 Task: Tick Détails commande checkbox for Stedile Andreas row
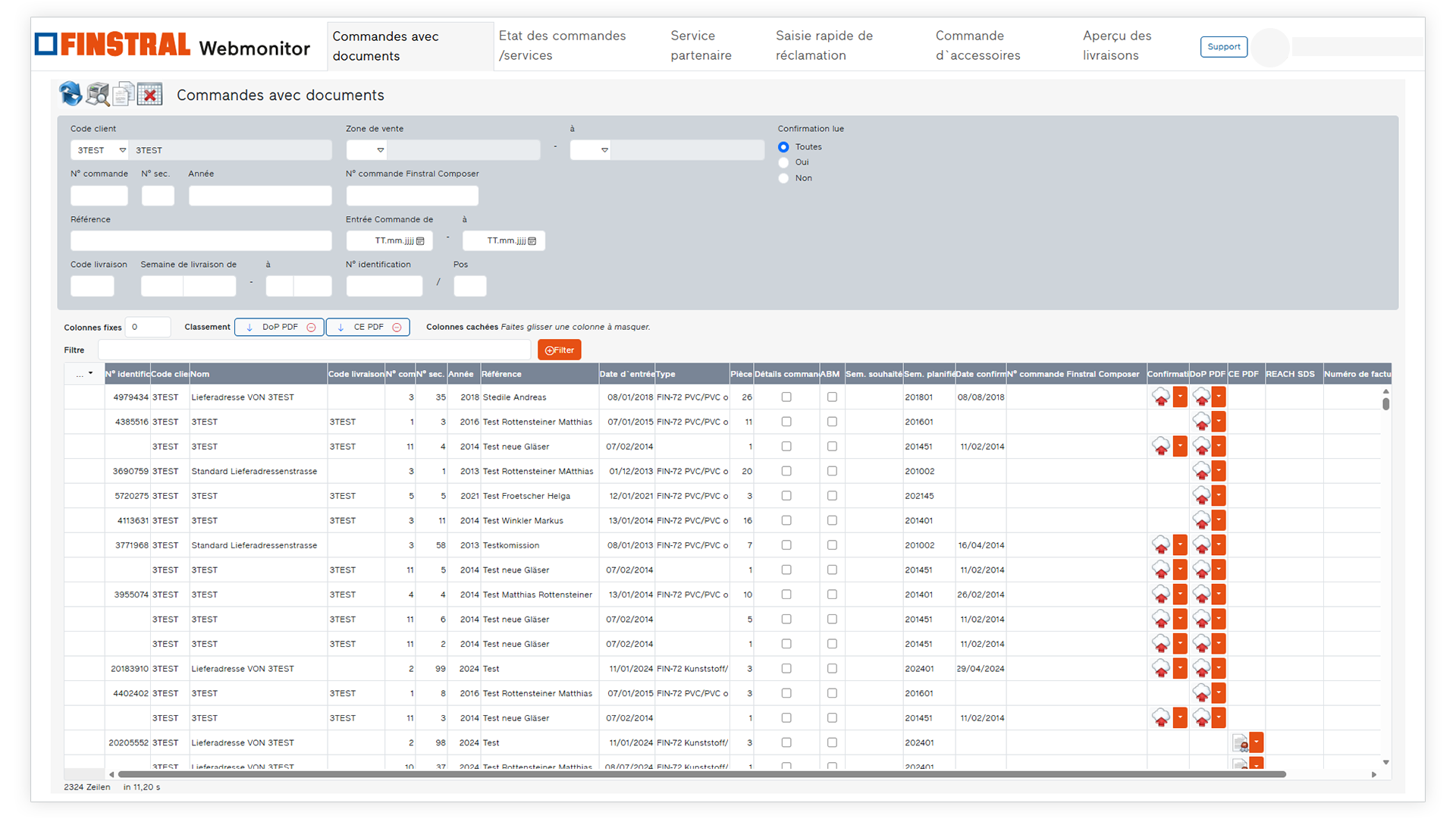(786, 397)
